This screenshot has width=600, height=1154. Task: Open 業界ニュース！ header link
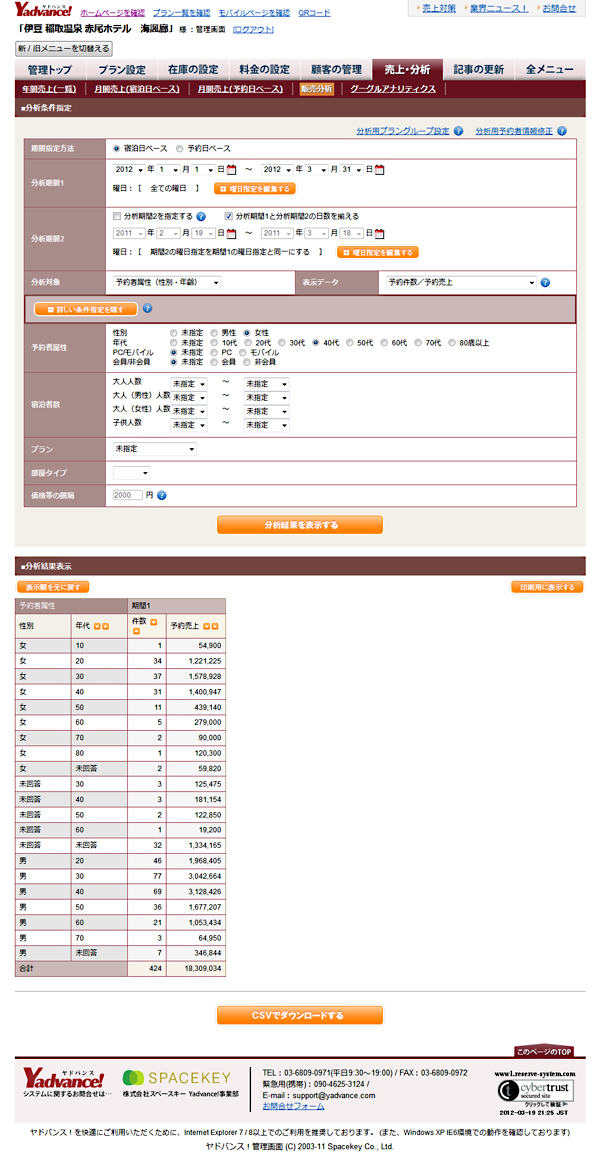[498, 8]
